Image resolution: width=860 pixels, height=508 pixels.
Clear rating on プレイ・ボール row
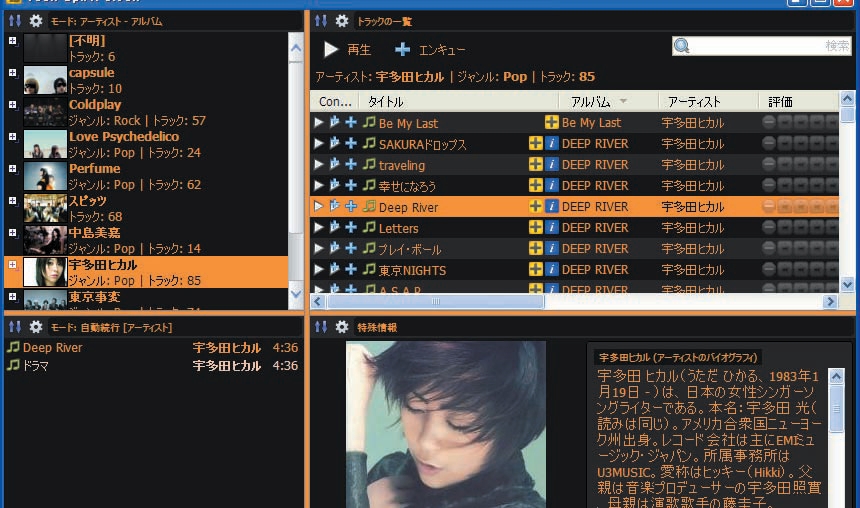(769, 248)
